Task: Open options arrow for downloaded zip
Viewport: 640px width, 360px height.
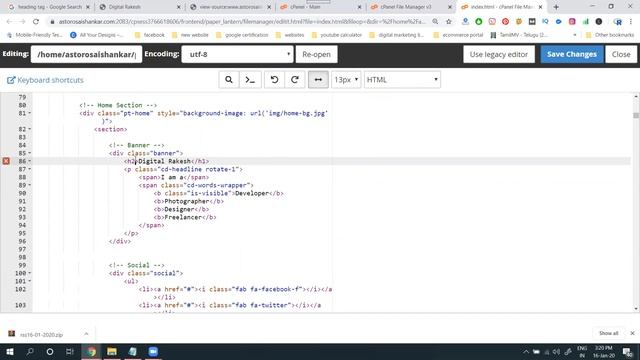Action: [86, 334]
